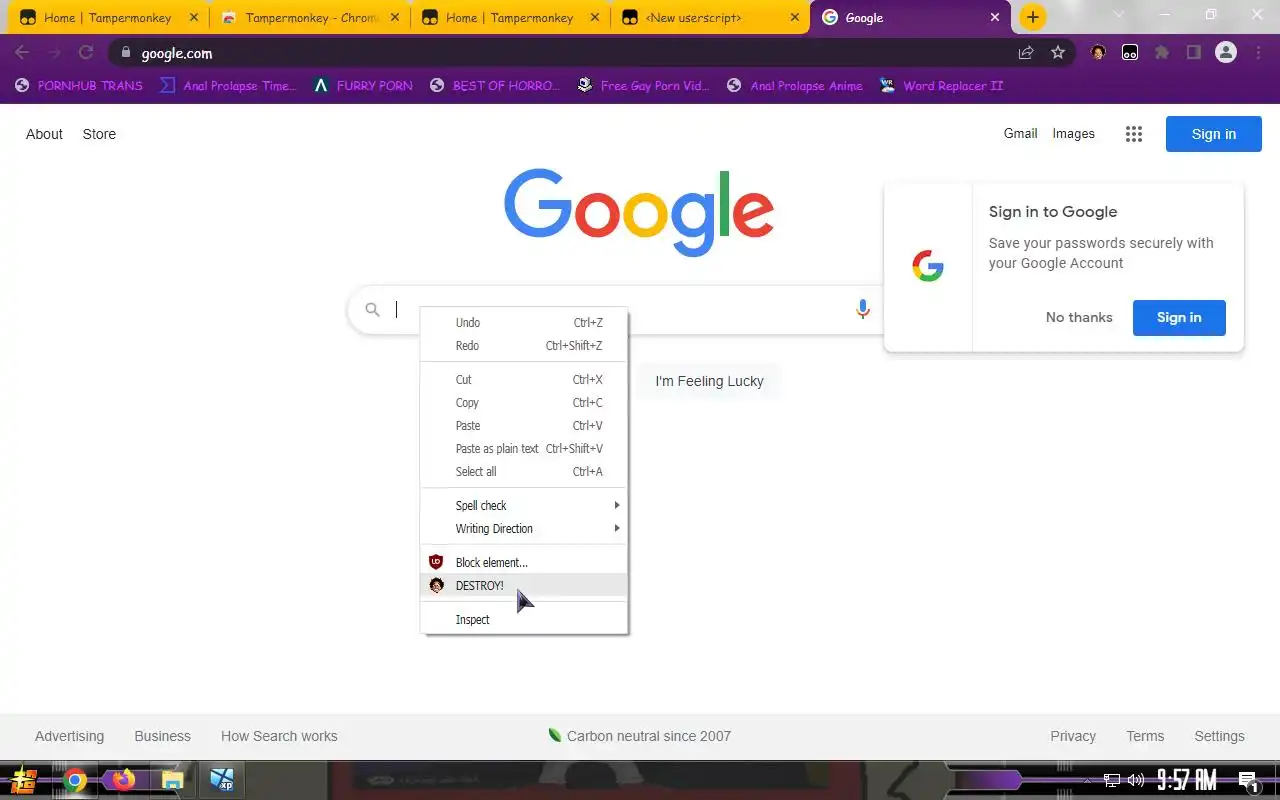This screenshot has width=1280, height=800.
Task: Switch to the first Home | Tampermonkey tab
Action: pyautogui.click(x=107, y=17)
